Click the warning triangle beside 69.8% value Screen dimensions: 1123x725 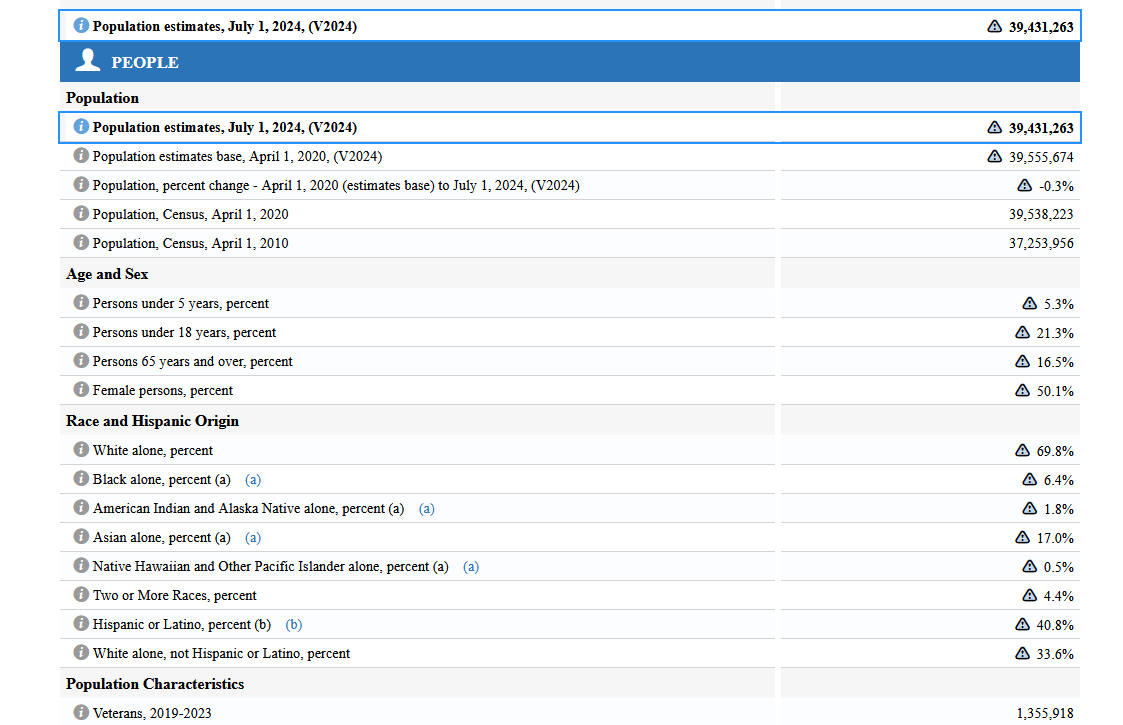coord(1022,451)
